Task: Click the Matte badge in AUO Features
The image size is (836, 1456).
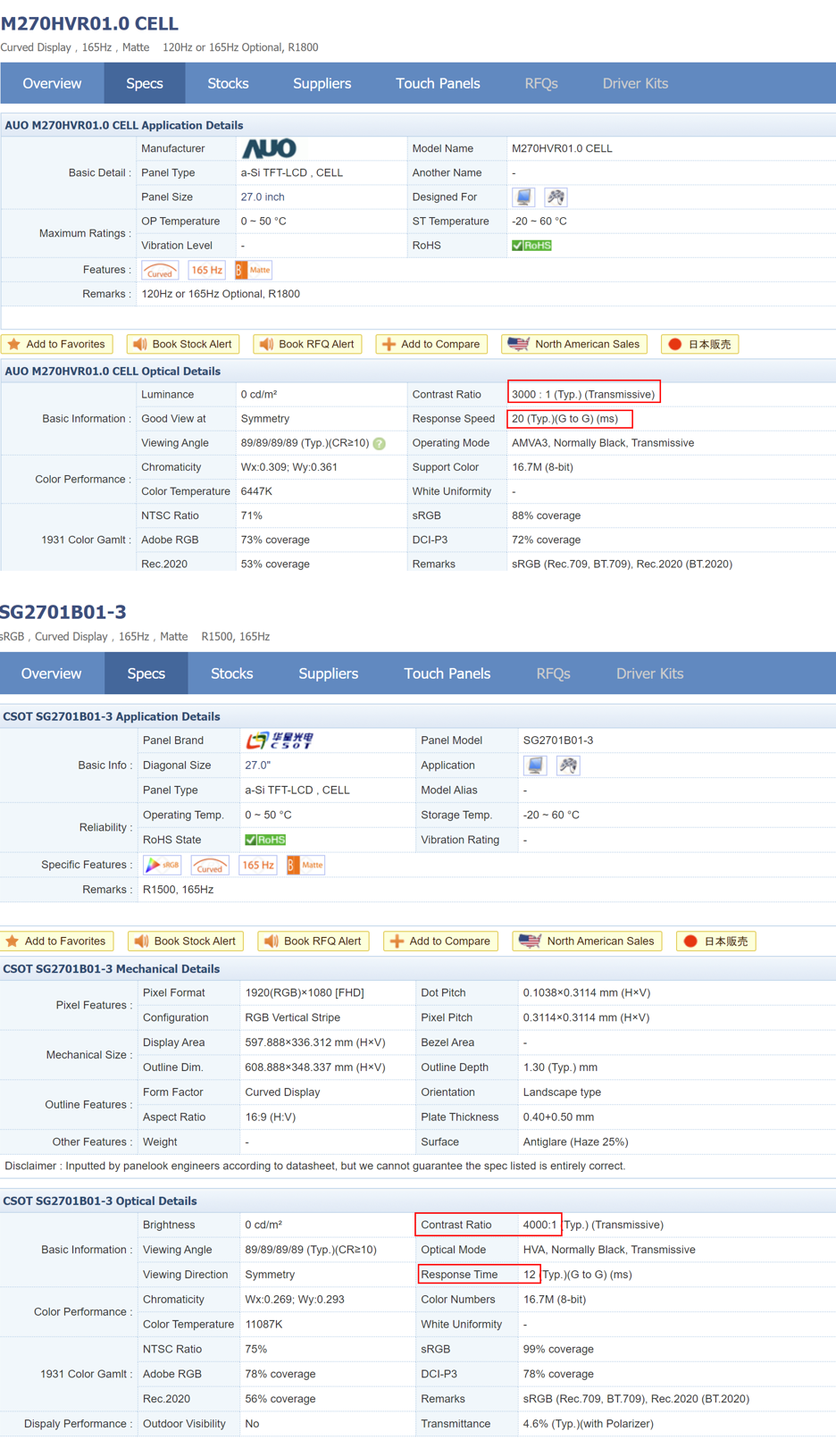Action: tap(253, 270)
